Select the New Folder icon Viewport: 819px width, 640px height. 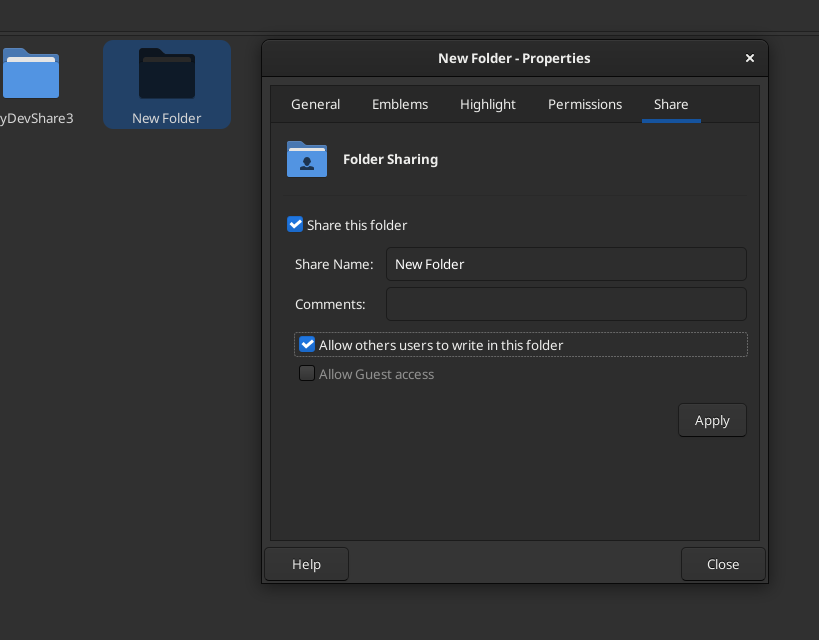pyautogui.click(x=167, y=73)
